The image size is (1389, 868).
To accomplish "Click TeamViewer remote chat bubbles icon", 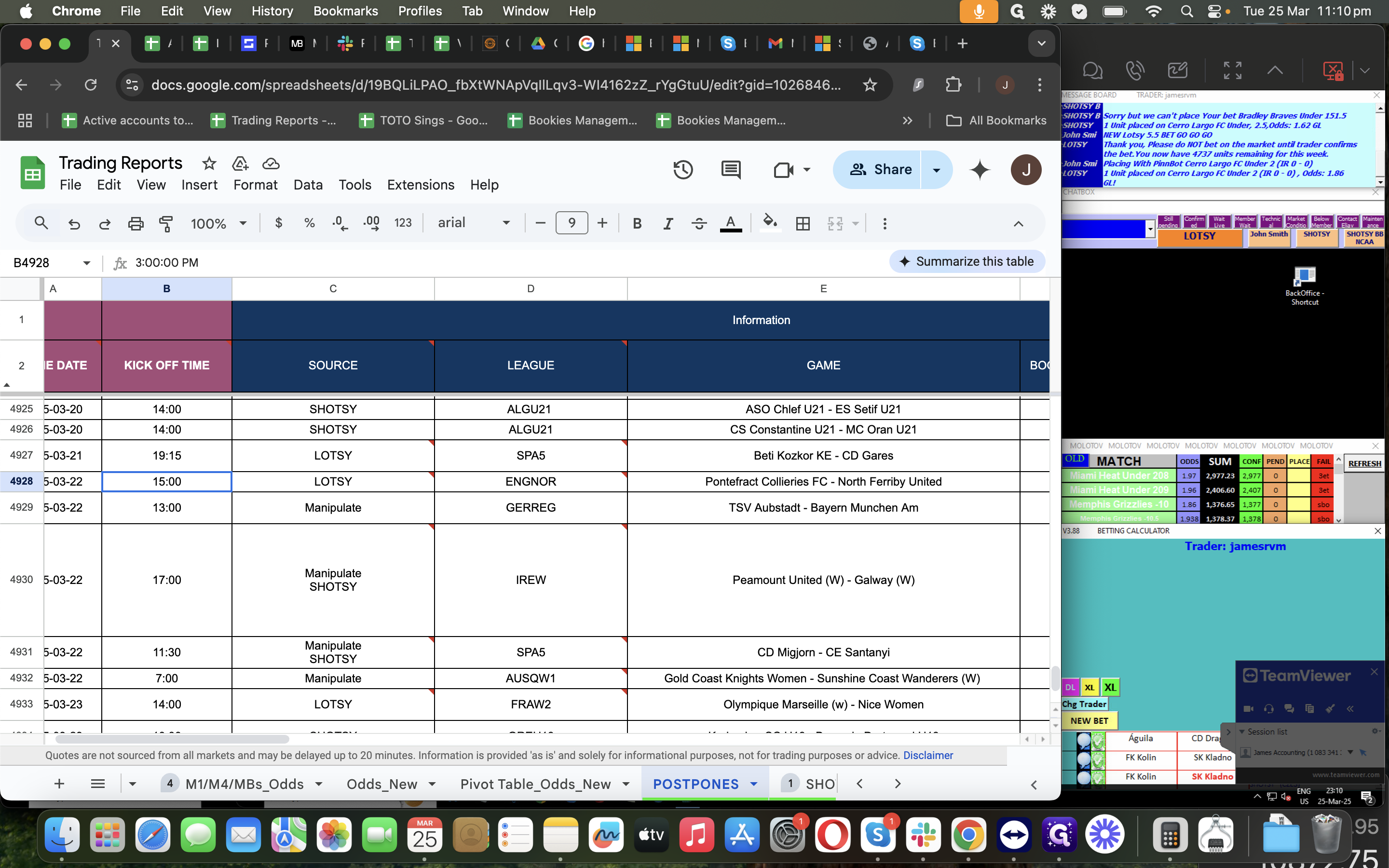I will click(1092, 70).
